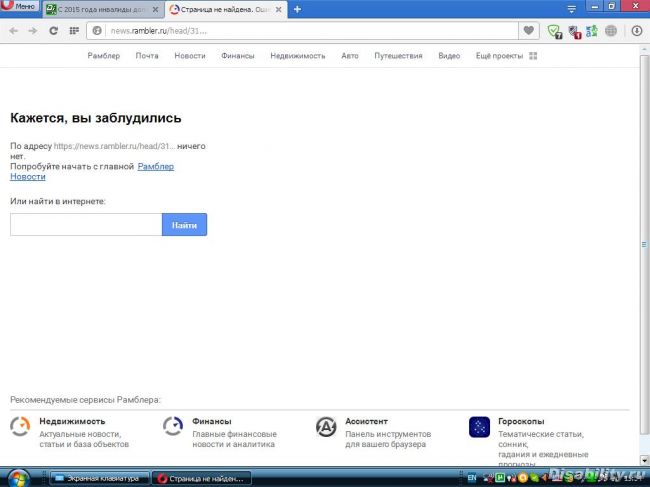The width and height of the screenshot is (650, 487).
Task: Open the Недвижимость recommended service icon
Action: (20, 426)
